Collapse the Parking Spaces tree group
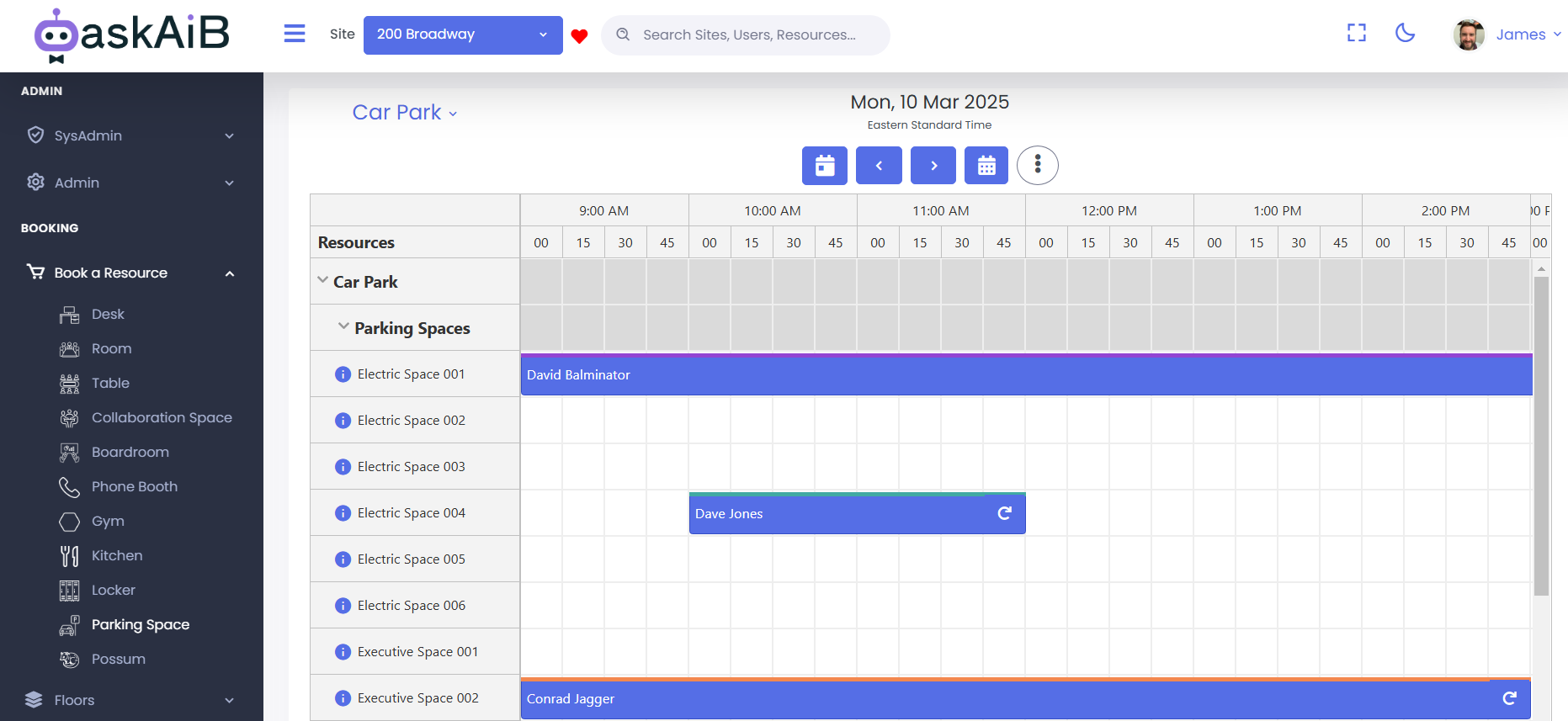The height and width of the screenshot is (721, 1568). coord(343,327)
